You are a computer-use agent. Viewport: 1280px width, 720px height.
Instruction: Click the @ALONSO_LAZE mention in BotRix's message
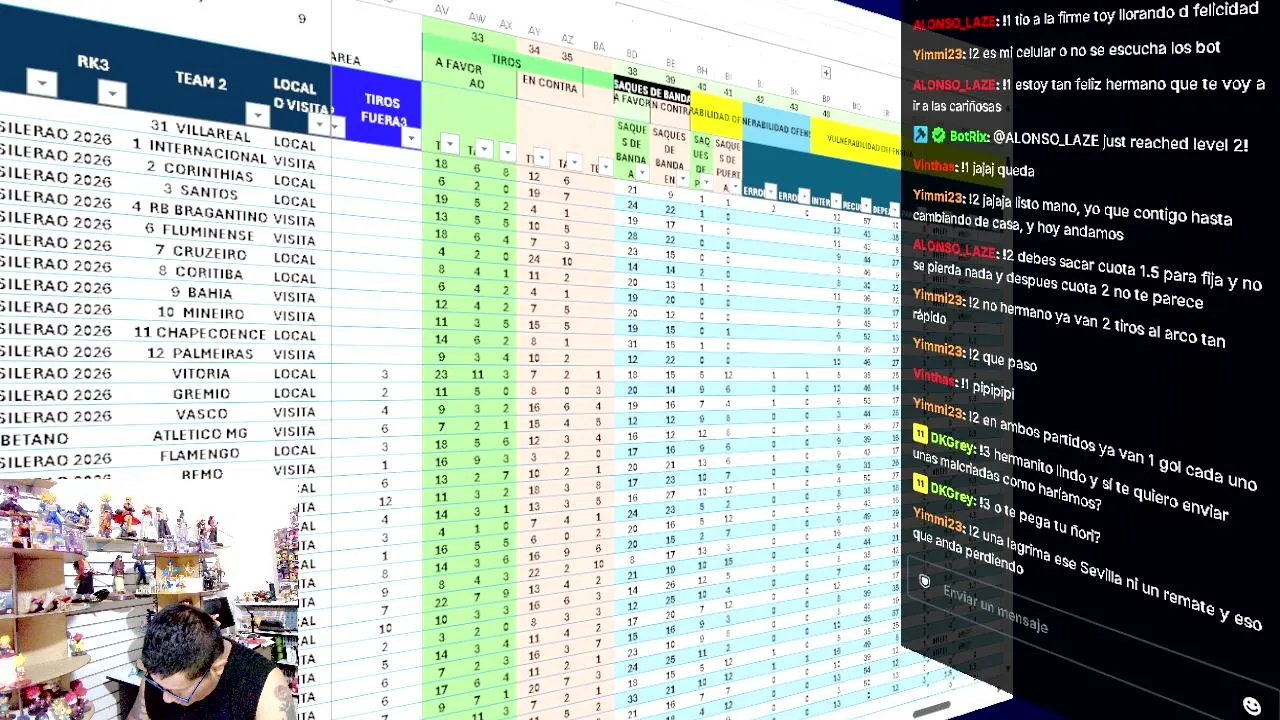point(1046,140)
